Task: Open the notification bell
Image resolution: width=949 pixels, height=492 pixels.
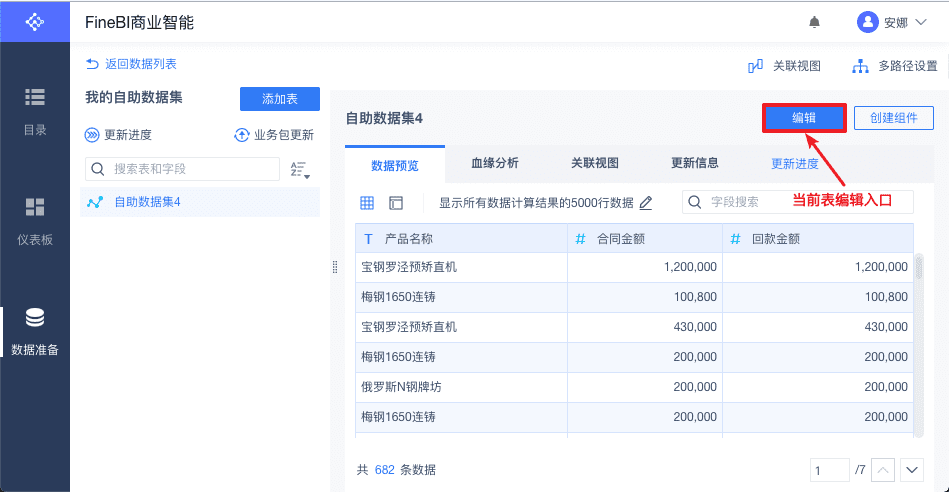Action: [815, 23]
